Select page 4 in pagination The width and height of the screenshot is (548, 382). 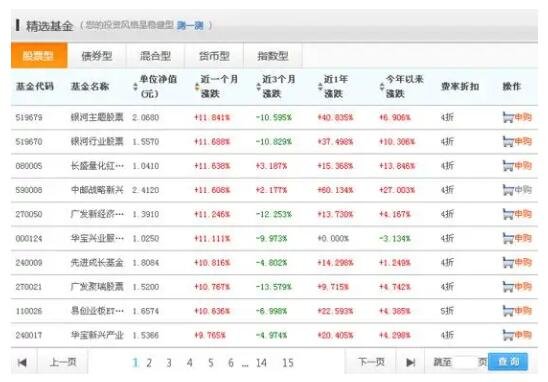pos(189,363)
